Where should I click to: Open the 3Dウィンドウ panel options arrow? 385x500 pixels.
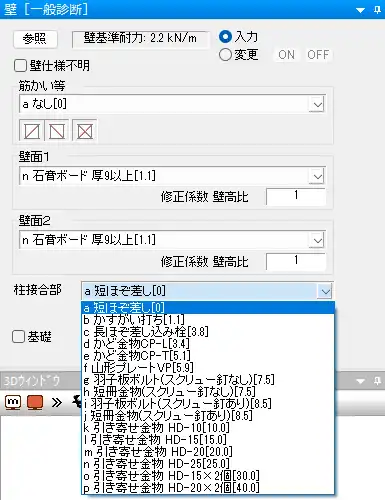[x=360, y=381]
